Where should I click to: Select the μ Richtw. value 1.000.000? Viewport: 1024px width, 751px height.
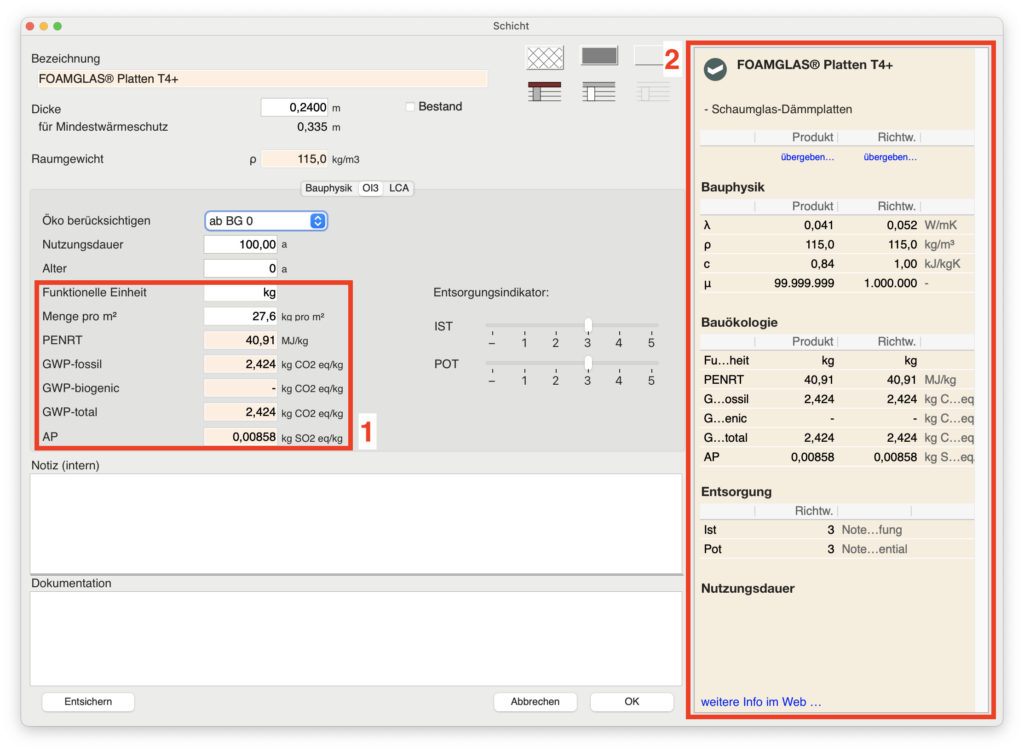890,283
